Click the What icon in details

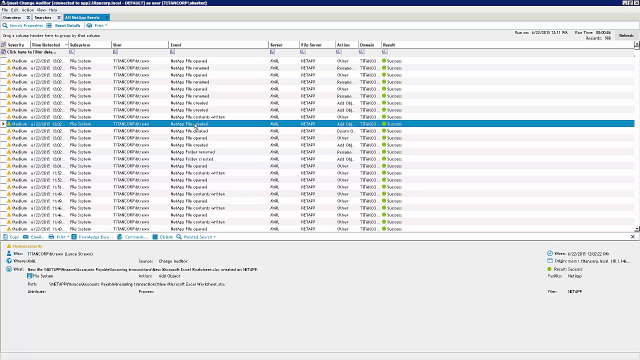coord(9,269)
